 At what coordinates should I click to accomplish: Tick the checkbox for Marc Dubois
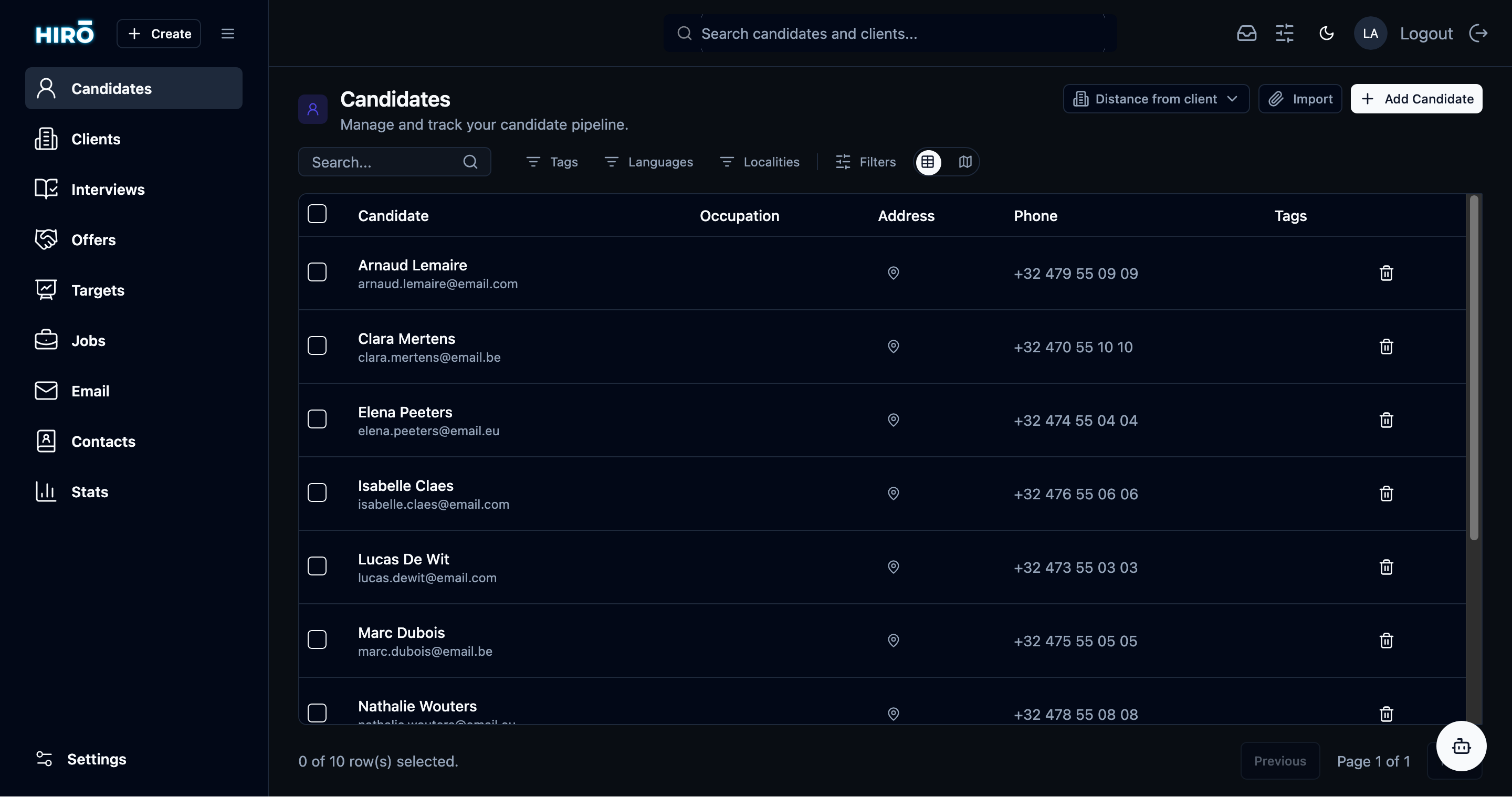[317, 639]
